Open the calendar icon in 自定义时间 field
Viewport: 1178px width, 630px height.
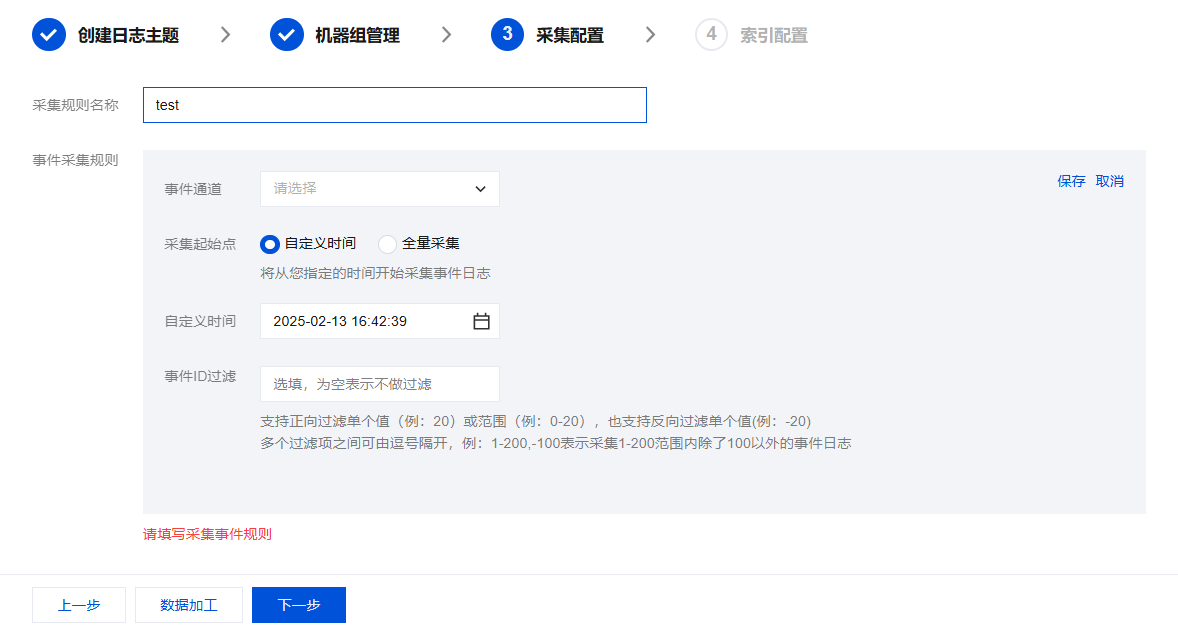coord(482,321)
